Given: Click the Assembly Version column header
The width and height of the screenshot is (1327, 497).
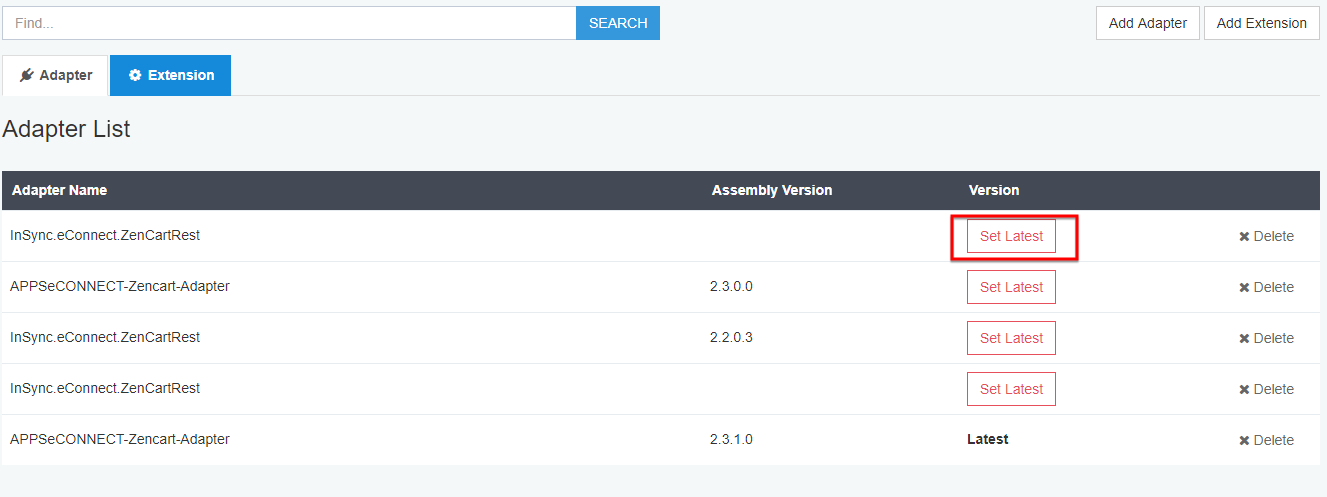Looking at the screenshot, I should [x=771, y=190].
